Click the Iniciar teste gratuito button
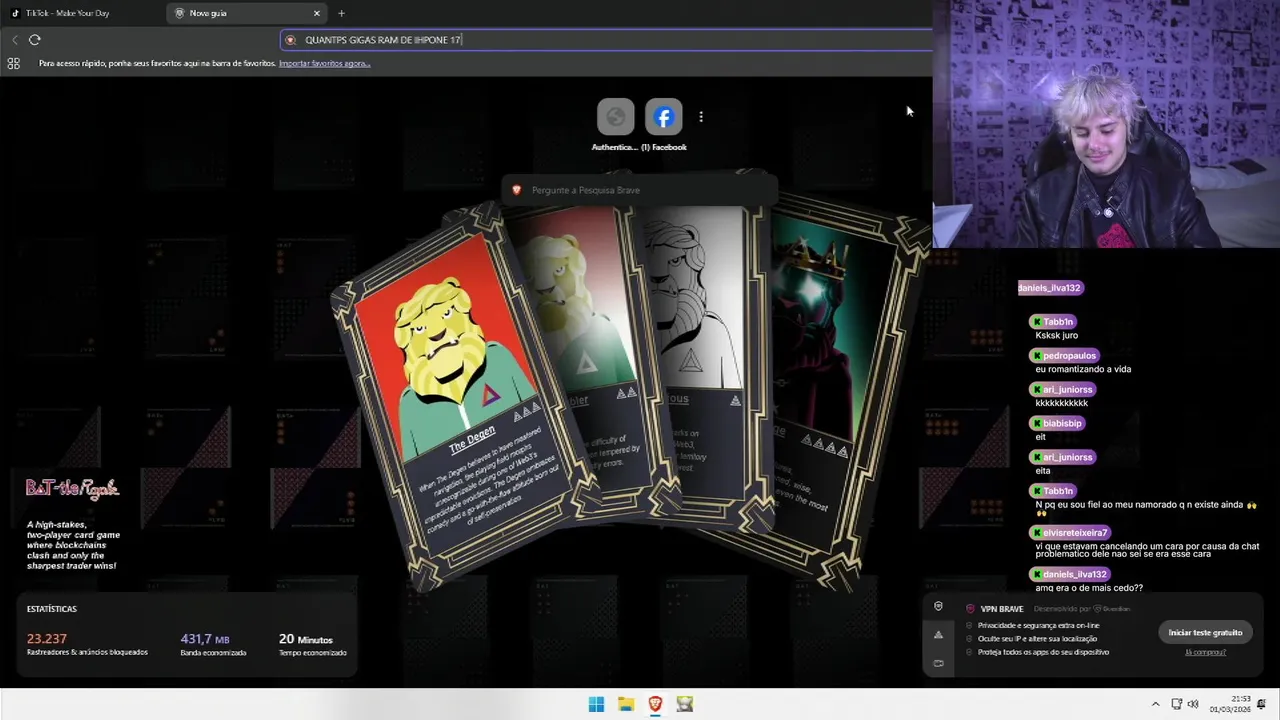The image size is (1280, 720). (1205, 632)
